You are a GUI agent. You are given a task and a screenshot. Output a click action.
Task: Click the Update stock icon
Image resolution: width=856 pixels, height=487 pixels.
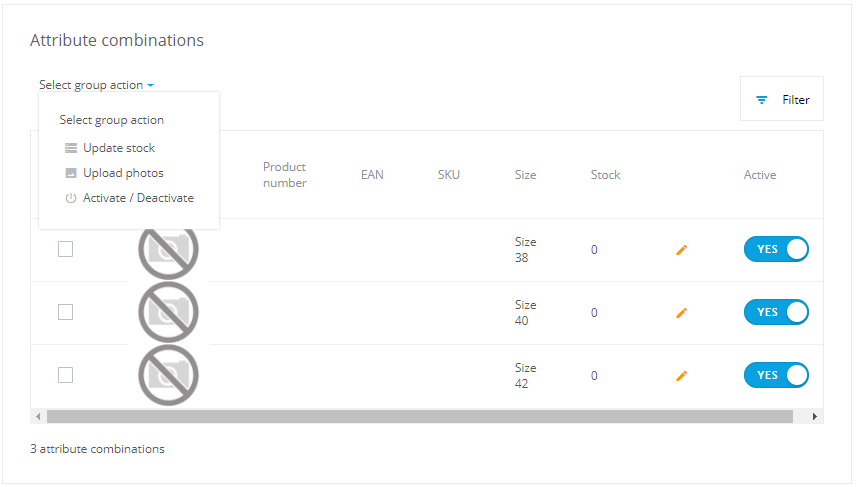(71, 148)
